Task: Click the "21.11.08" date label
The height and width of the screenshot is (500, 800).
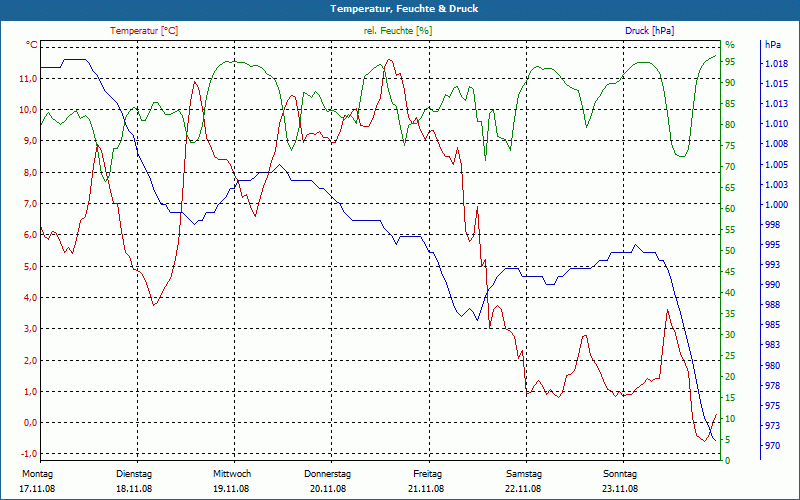Action: point(426,489)
